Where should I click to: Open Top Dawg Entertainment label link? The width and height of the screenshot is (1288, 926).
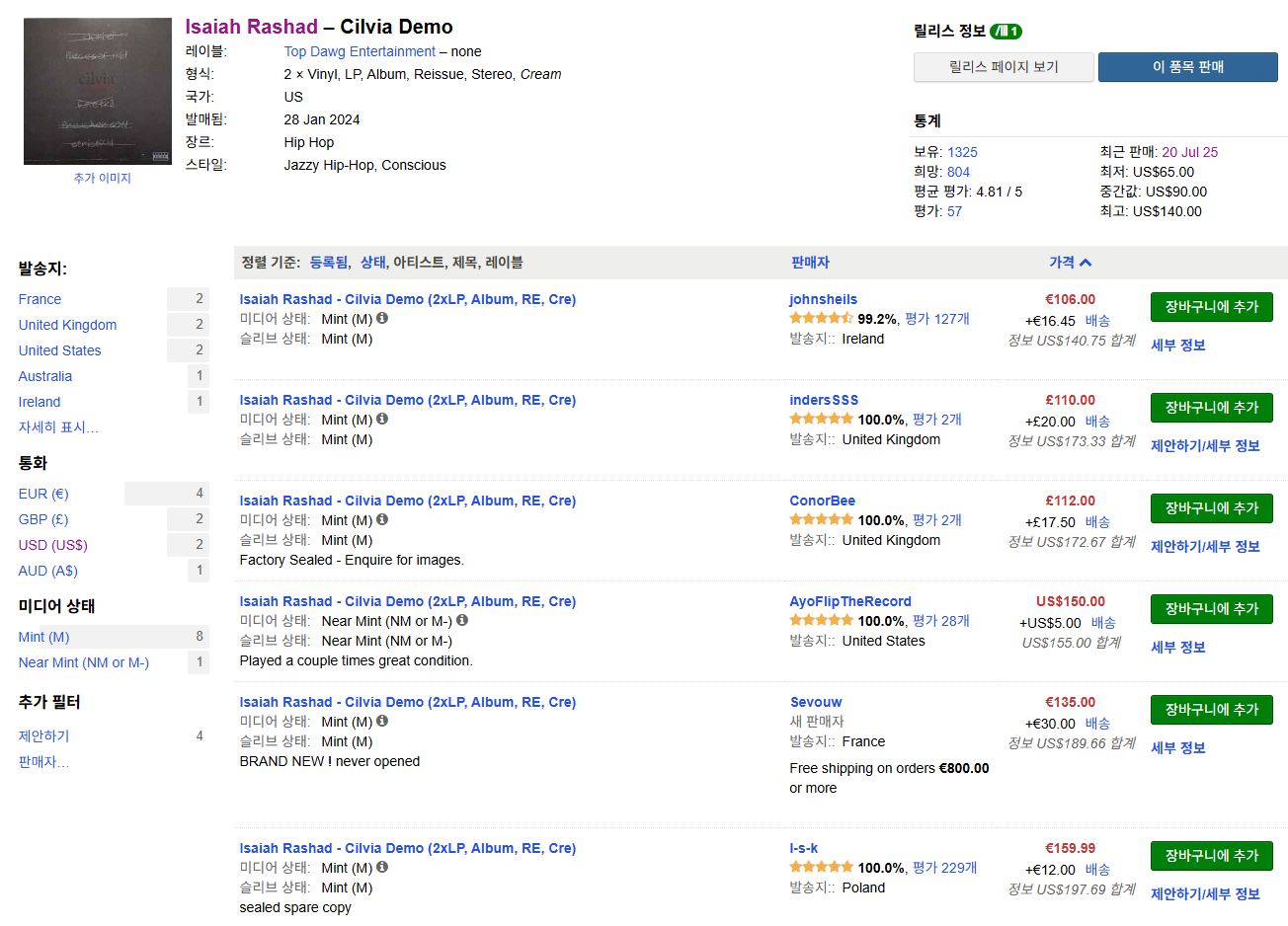(360, 51)
